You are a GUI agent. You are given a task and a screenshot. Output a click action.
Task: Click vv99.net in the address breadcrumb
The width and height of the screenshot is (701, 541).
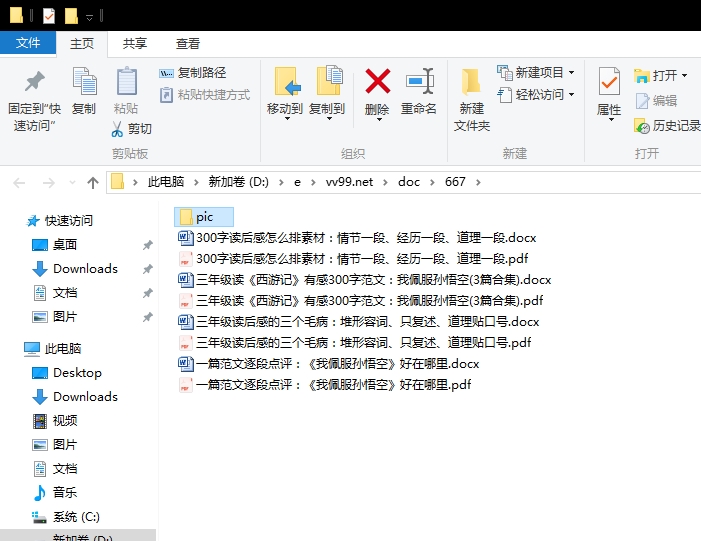point(349,182)
